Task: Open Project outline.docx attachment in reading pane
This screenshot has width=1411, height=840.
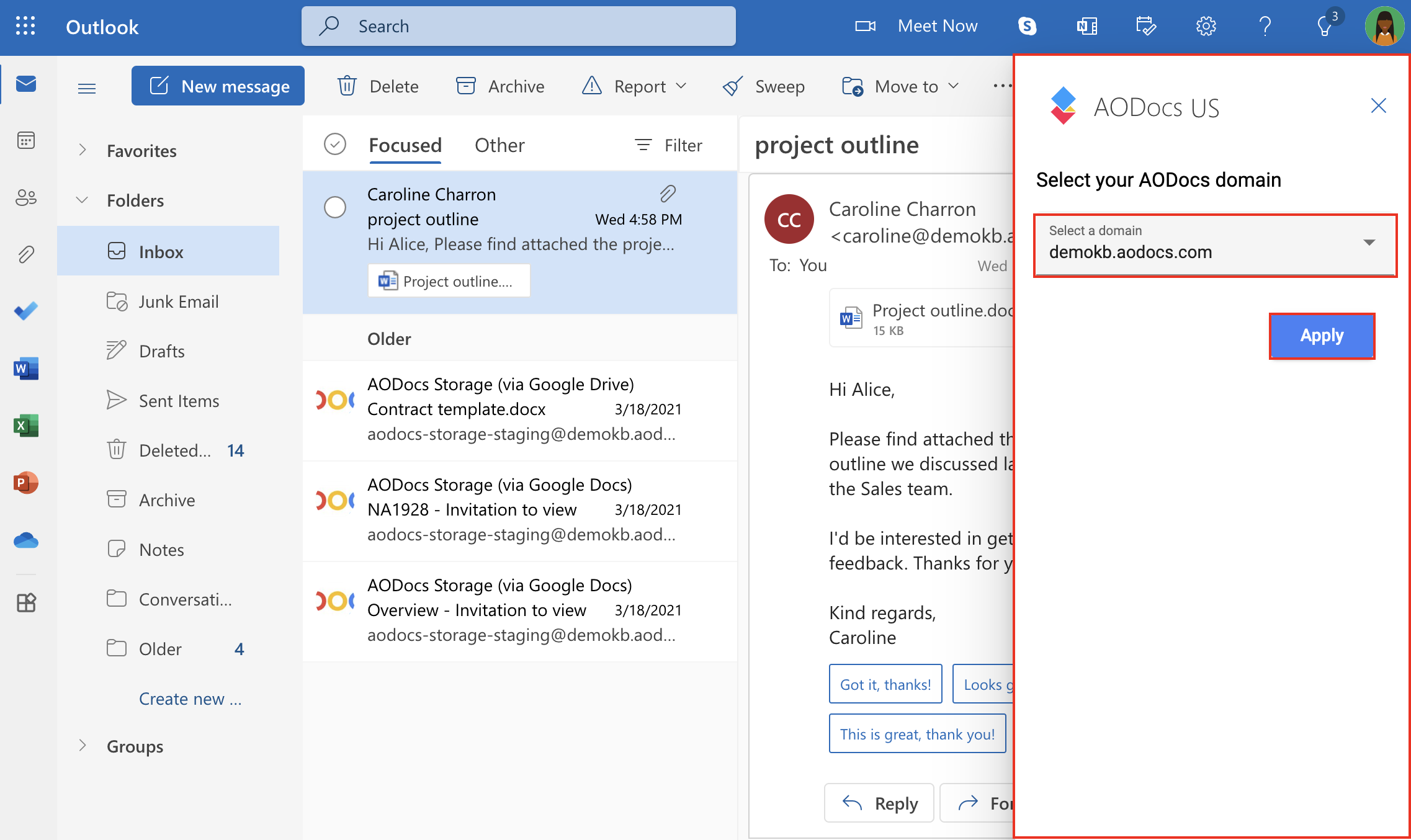Action: [x=921, y=318]
